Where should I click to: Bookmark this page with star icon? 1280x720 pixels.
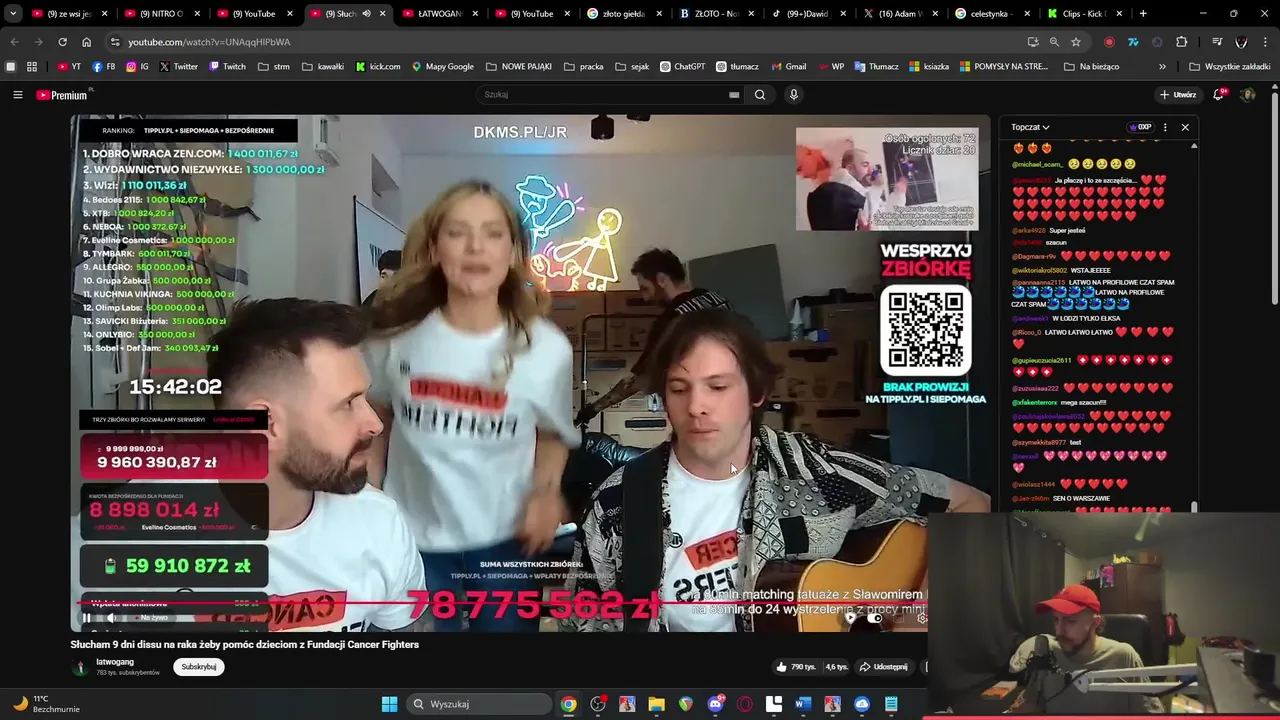point(1076,42)
